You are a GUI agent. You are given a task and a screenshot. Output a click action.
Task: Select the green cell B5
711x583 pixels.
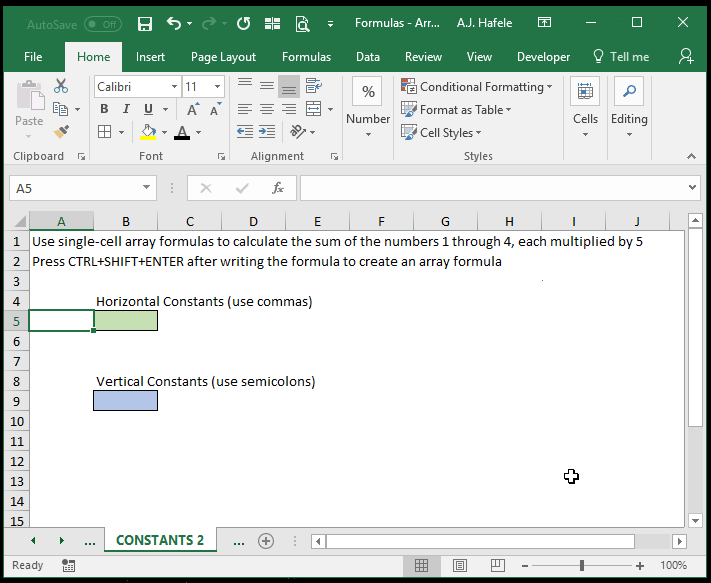tap(126, 321)
